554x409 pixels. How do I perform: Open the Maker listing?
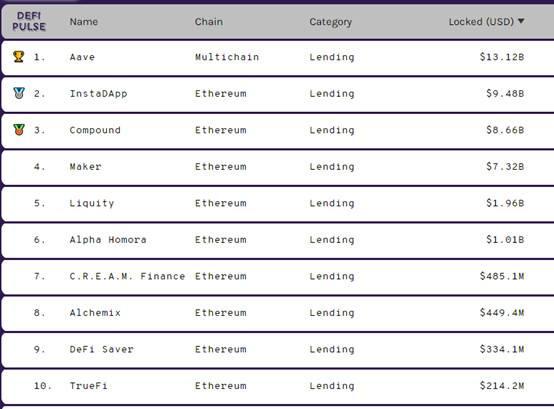coord(86,166)
